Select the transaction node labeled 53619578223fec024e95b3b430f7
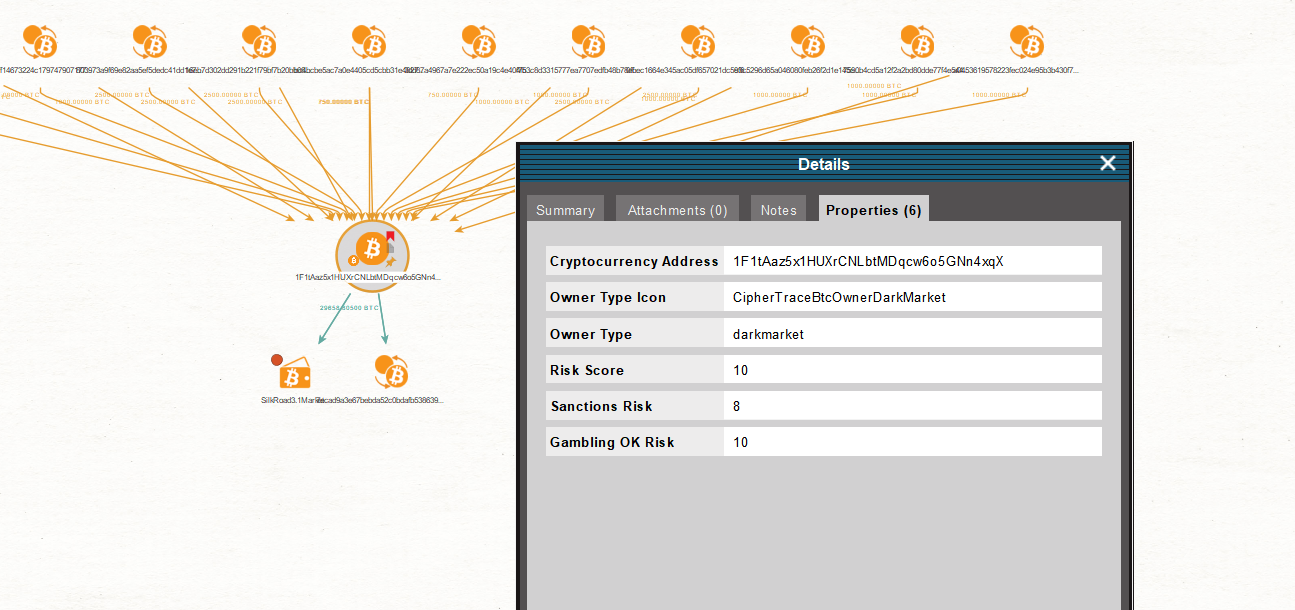This screenshot has width=1295, height=610. [1028, 42]
